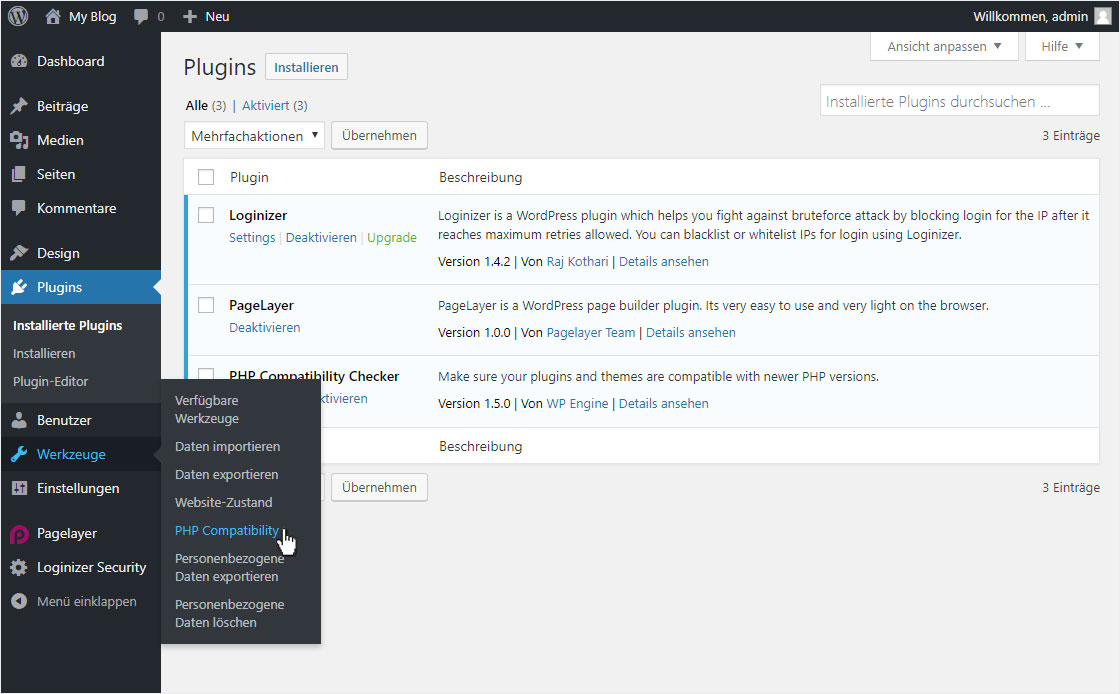Screen dimensions: 1120x694
Task: Open Website-Zustand from the submenu
Action: 224,503
